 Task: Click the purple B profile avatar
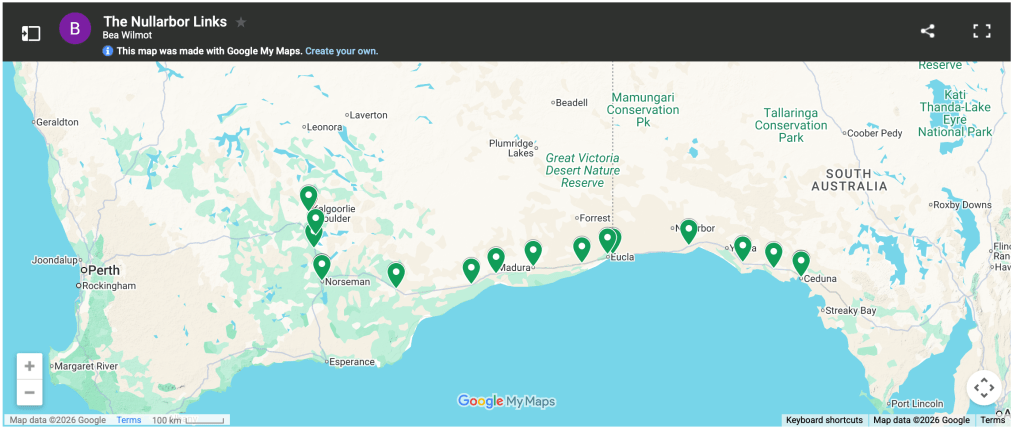[75, 30]
